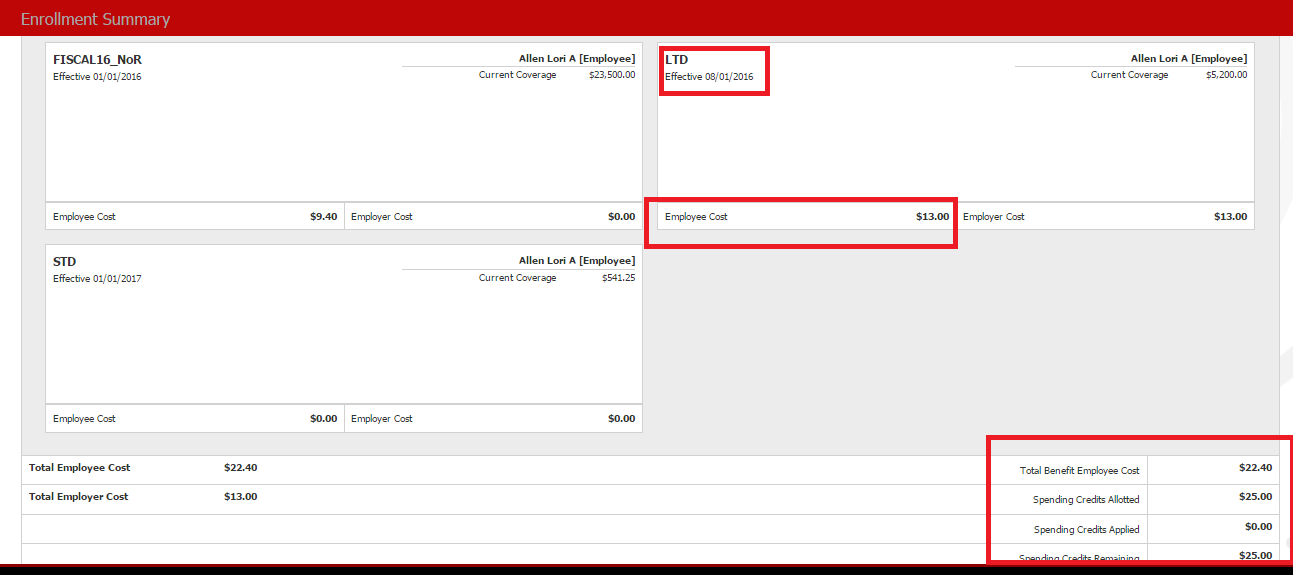This screenshot has width=1293, height=575.
Task: Select the $541.25 STD coverage amount
Action: point(618,278)
